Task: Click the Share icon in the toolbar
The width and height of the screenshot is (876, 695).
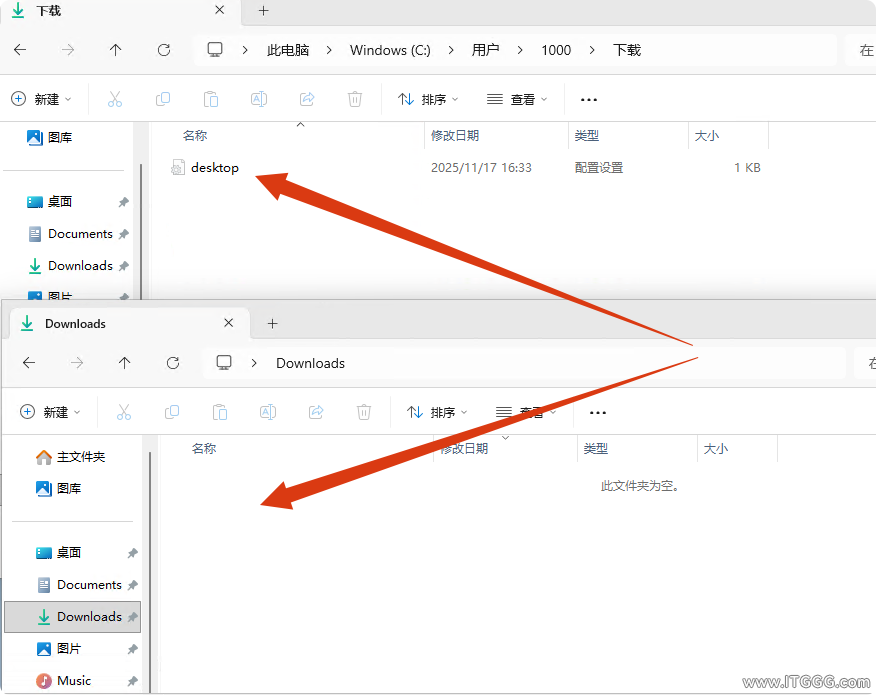Action: point(307,99)
